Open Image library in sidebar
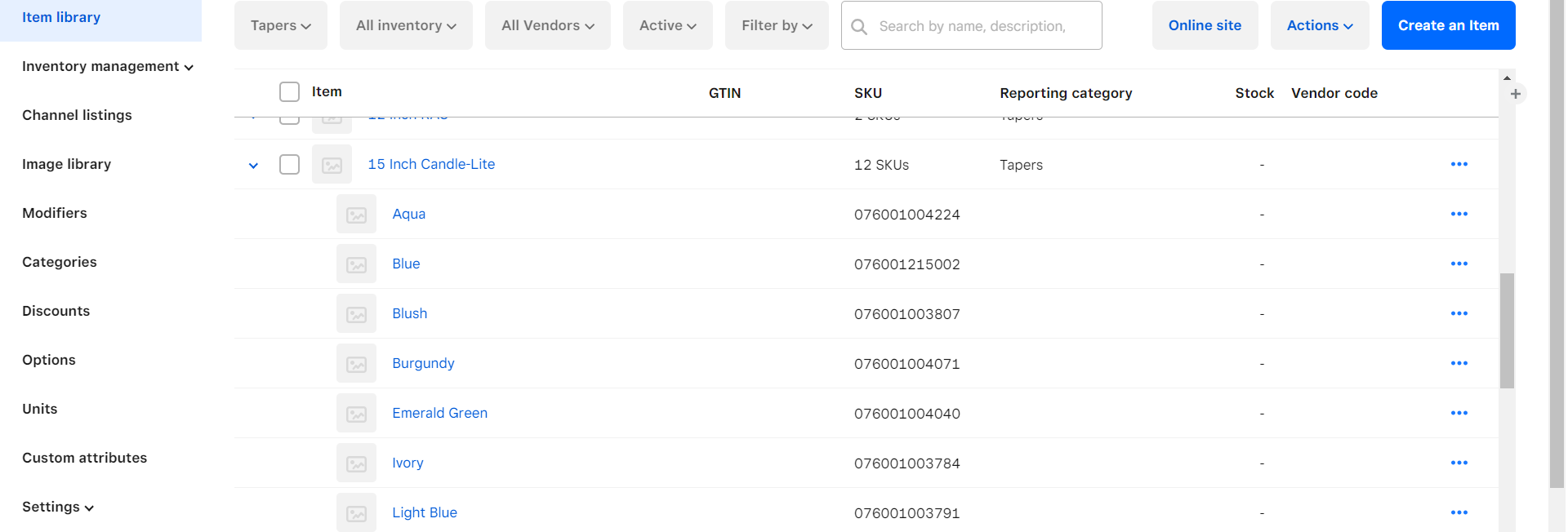The image size is (1568, 532). 66,164
